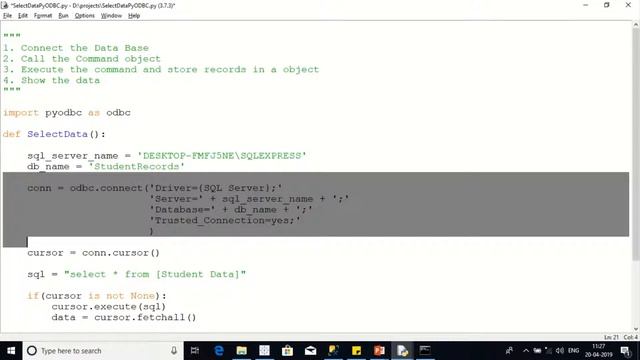
Task: Click the volume speaker icon in the tray
Action: [560, 351]
